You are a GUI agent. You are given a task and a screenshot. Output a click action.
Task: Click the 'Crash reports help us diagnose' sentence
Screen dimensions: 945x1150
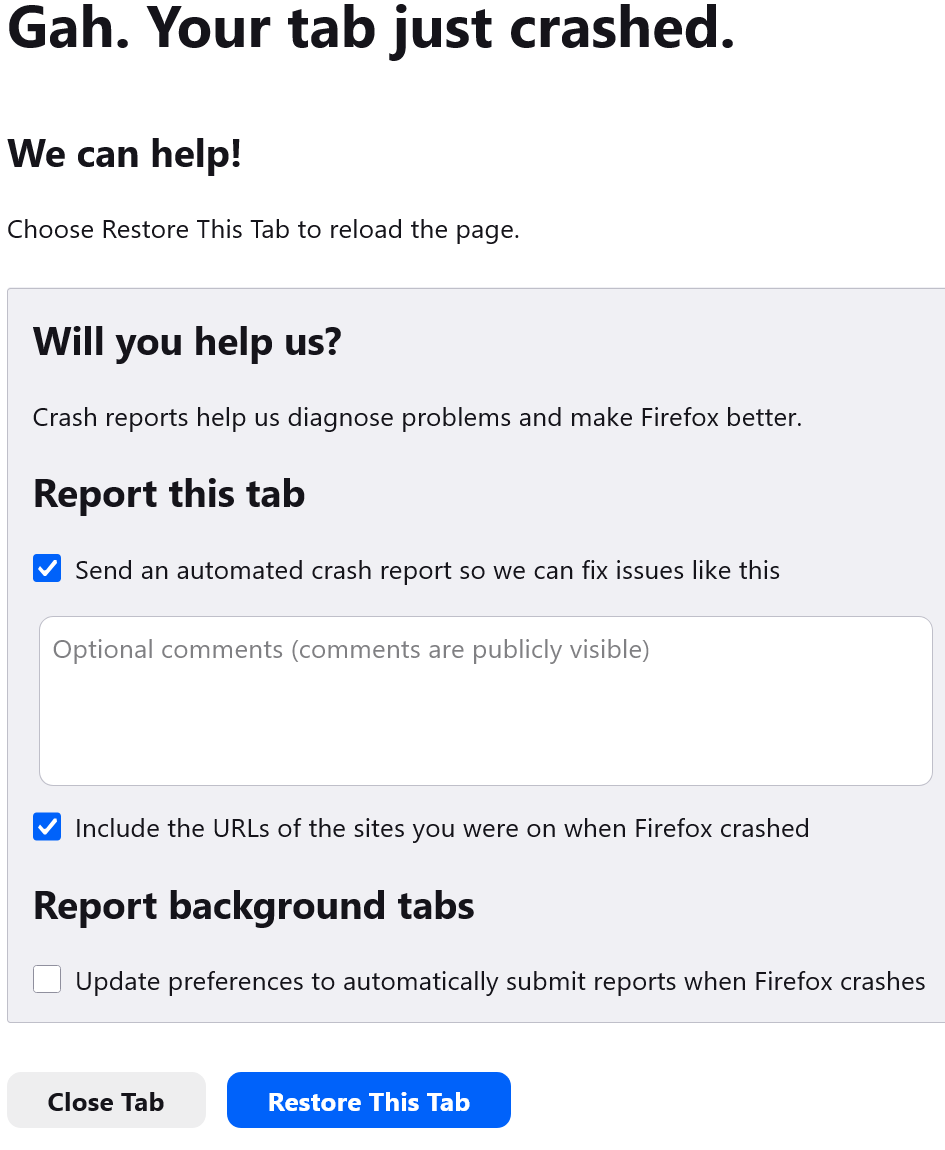pyautogui.click(x=417, y=418)
